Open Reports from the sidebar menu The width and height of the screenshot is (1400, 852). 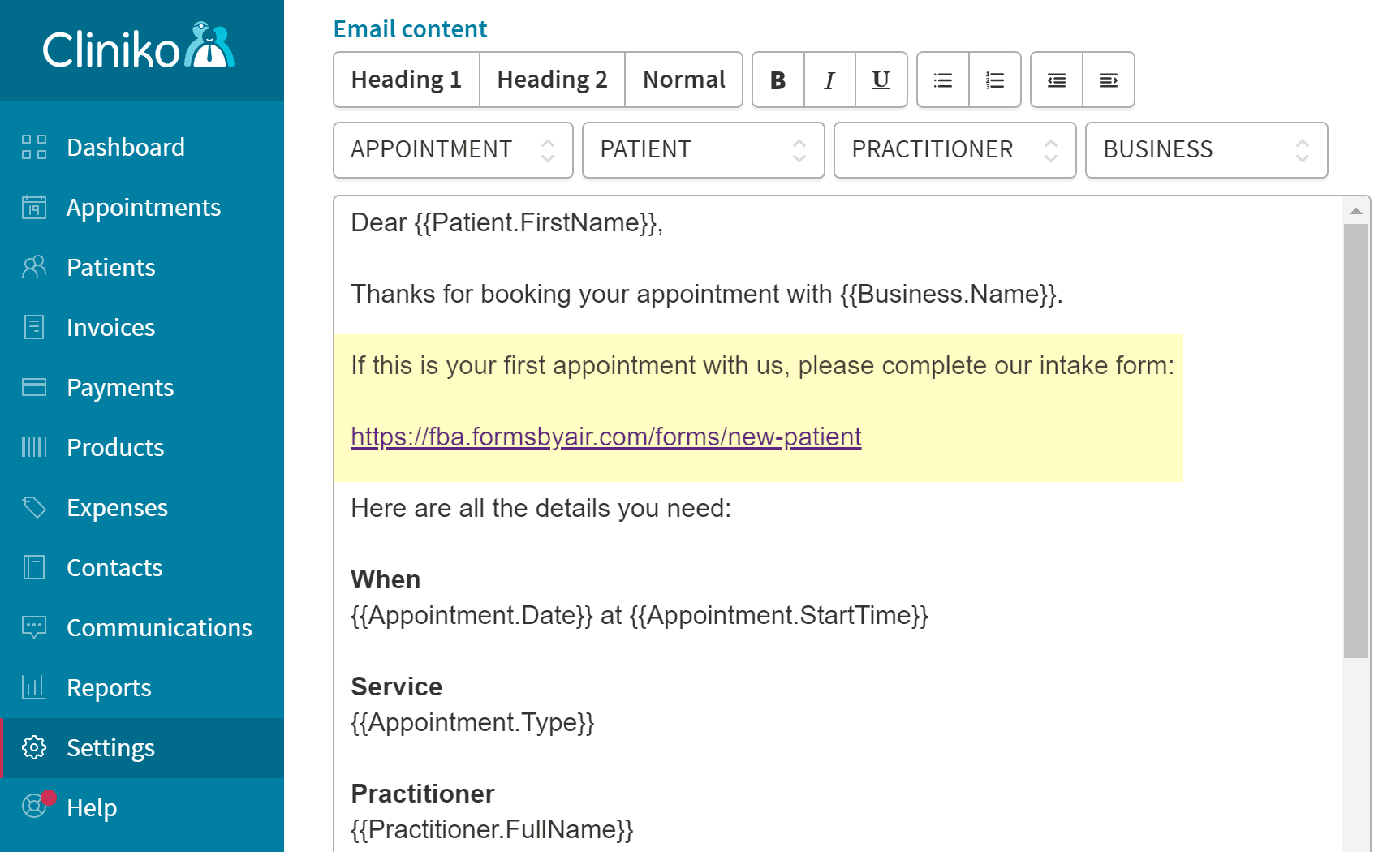[109, 687]
